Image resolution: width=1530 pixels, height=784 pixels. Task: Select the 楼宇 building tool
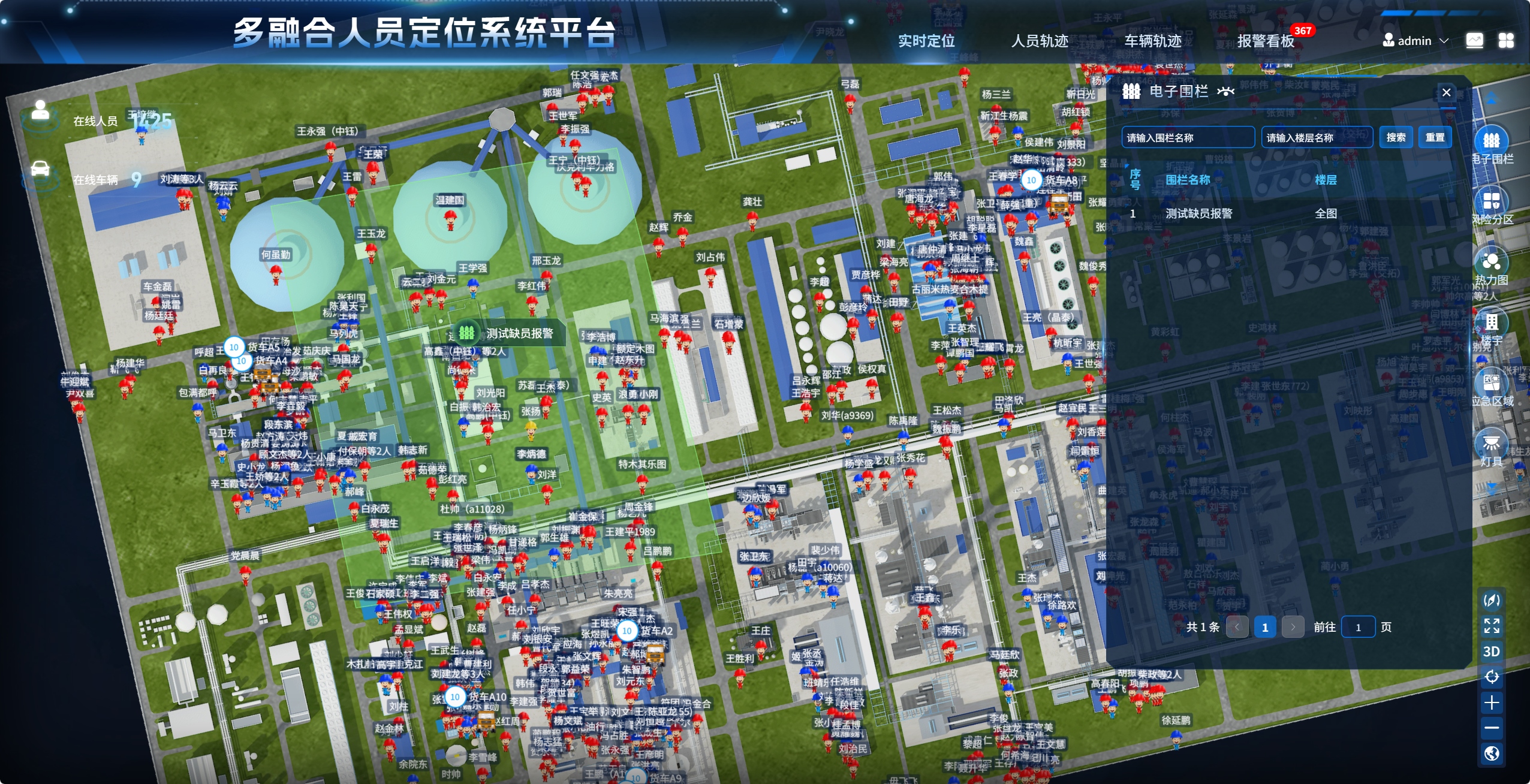click(1491, 322)
